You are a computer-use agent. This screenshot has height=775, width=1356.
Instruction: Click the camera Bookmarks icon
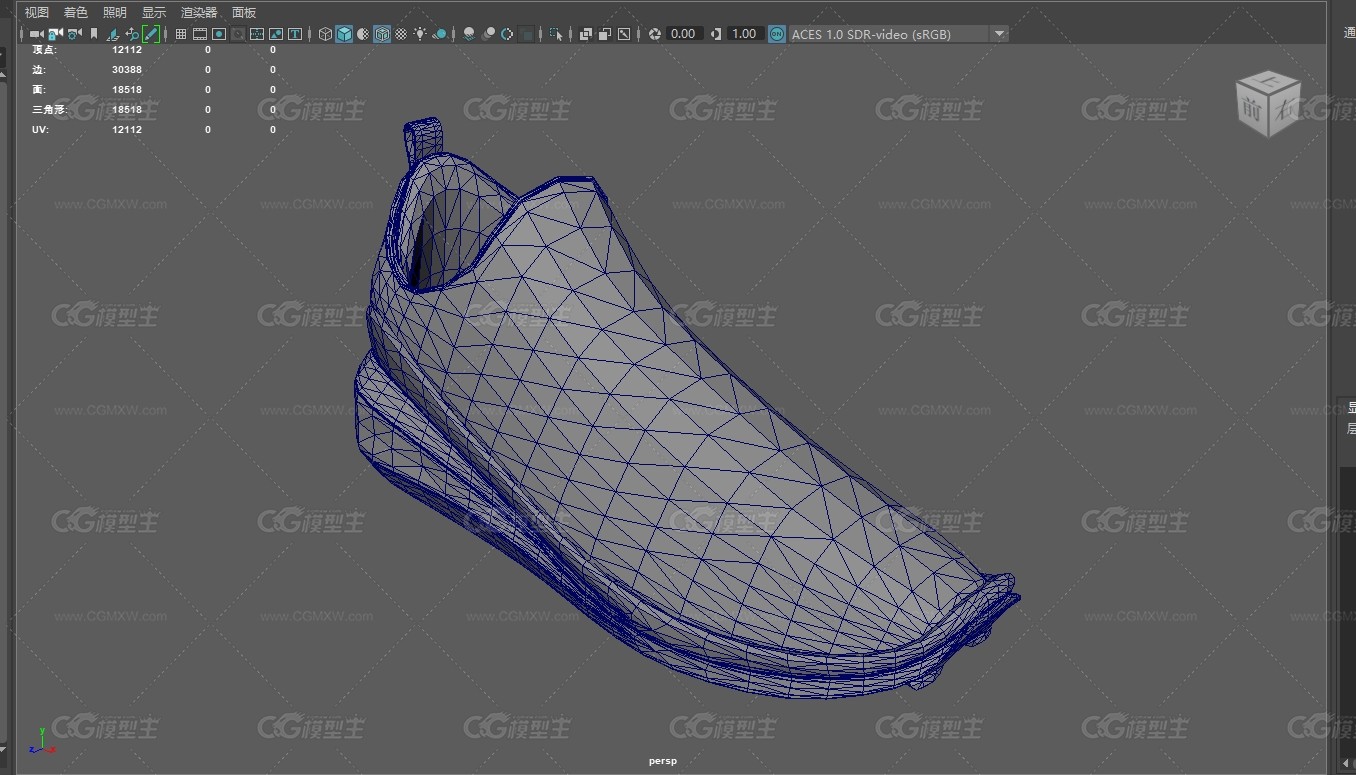pyautogui.click(x=94, y=34)
